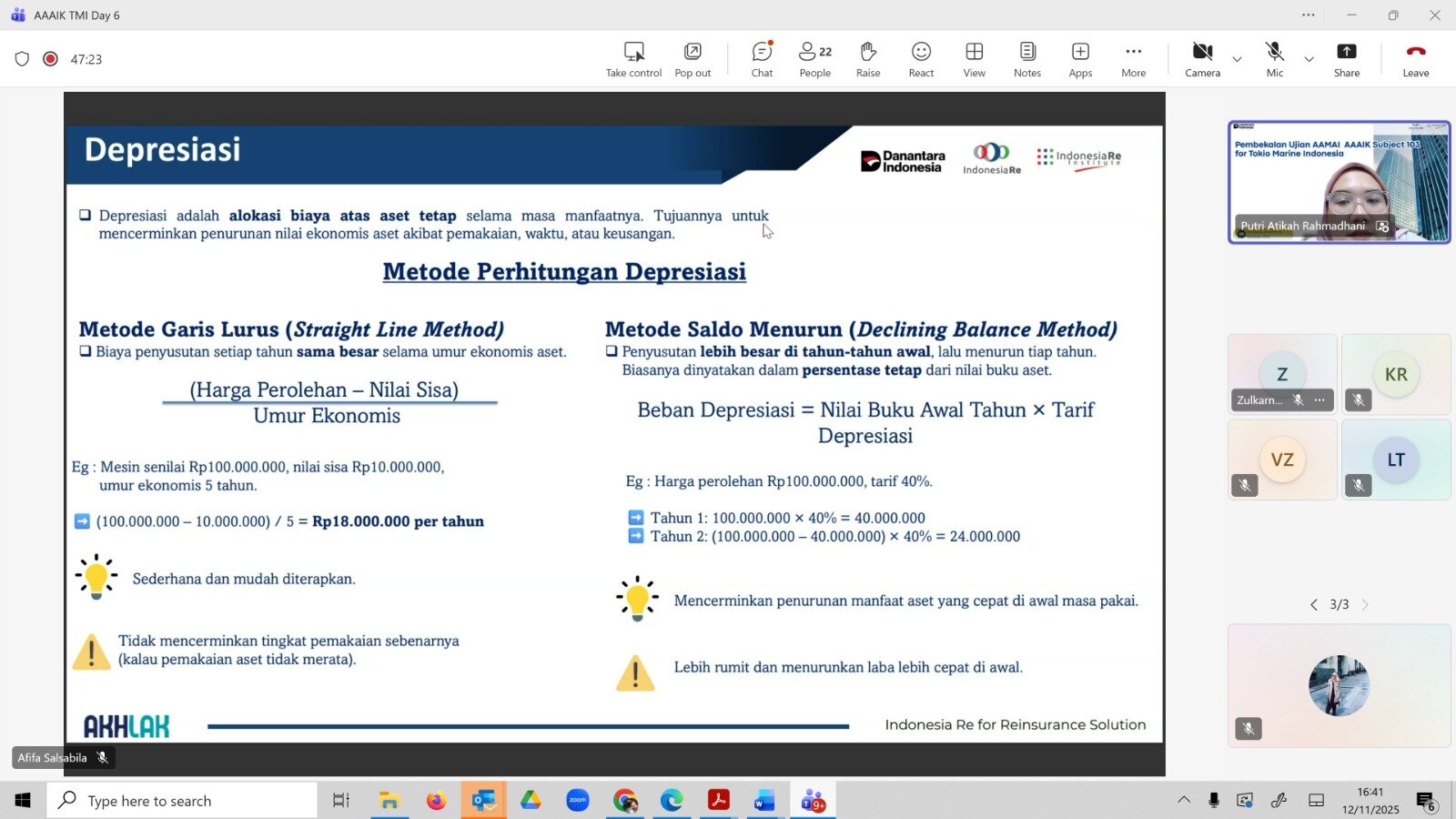Change the meeting View layout
1456x819 pixels.
[x=974, y=59]
